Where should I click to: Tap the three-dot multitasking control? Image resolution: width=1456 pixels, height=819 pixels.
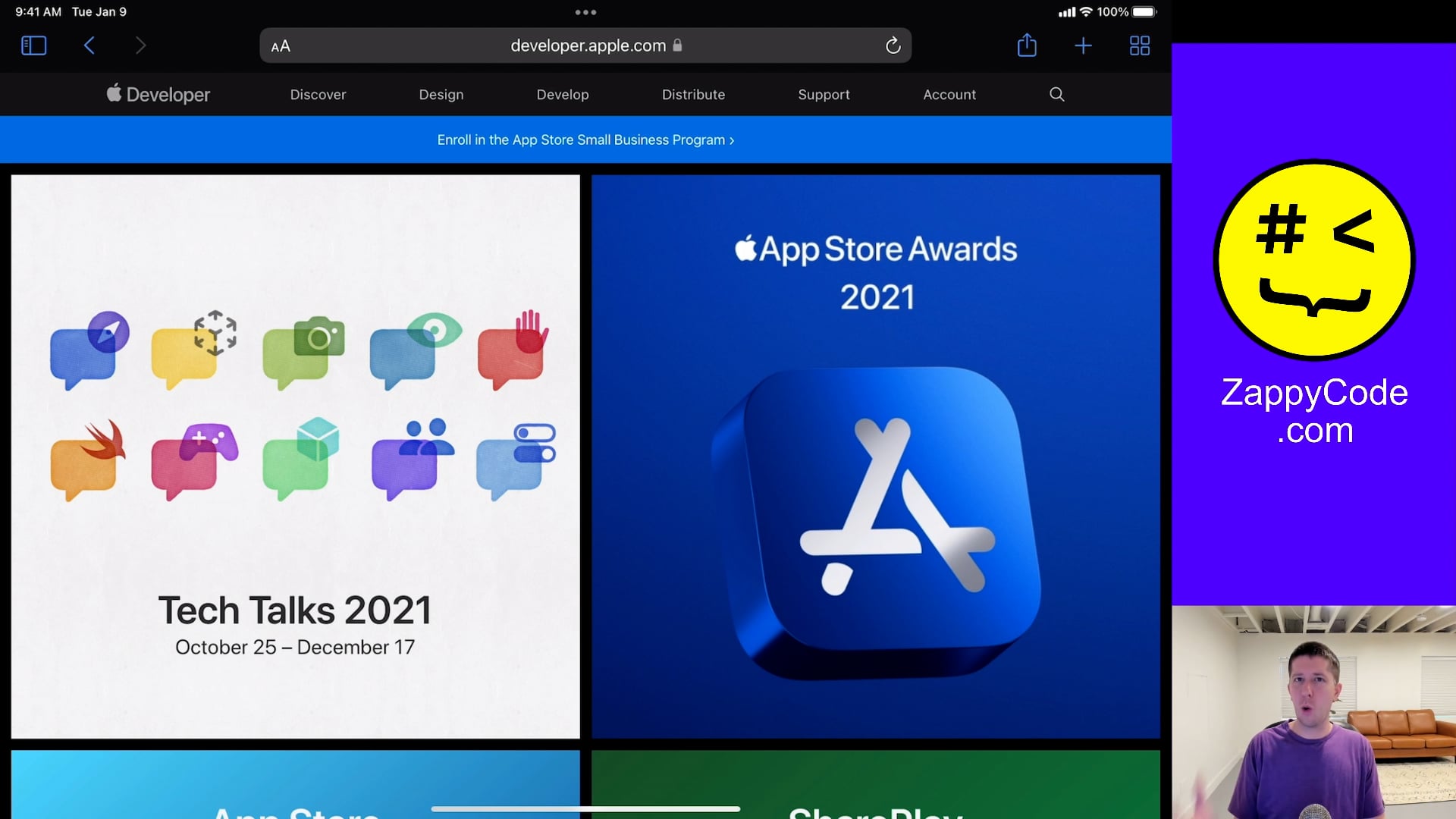[585, 12]
